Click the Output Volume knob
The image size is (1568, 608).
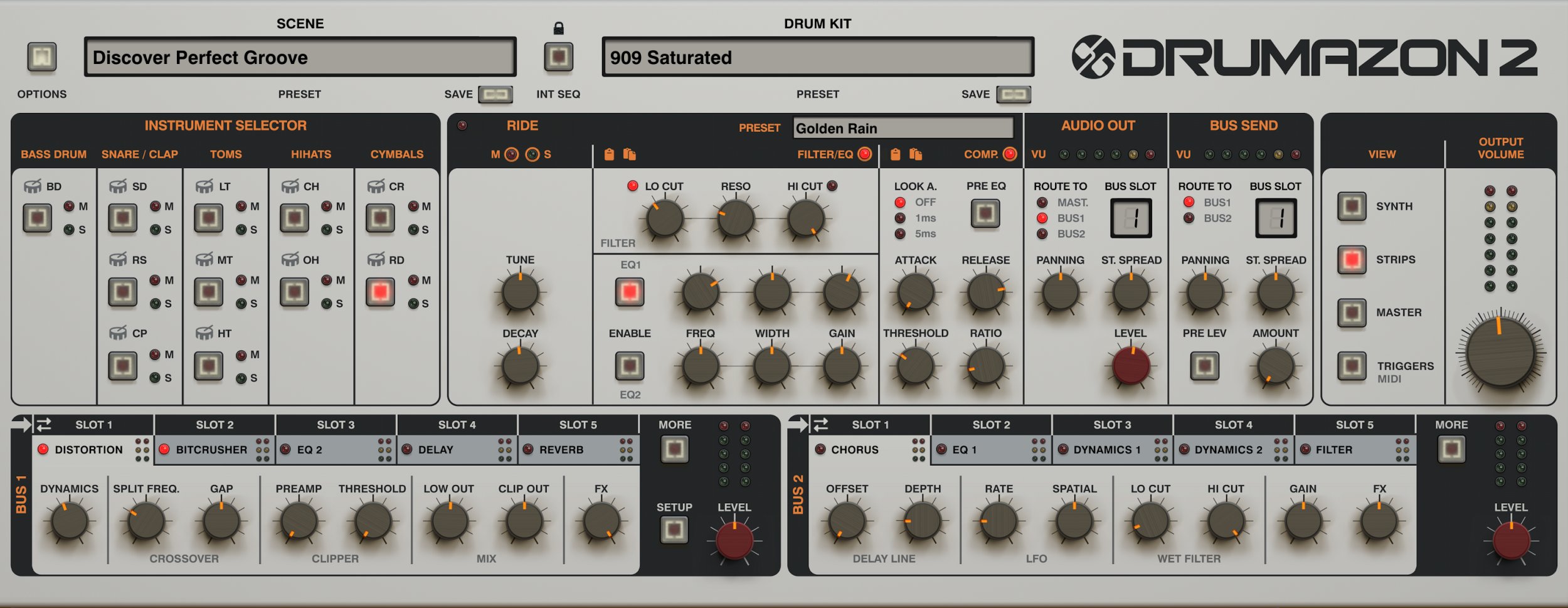click(x=1500, y=353)
